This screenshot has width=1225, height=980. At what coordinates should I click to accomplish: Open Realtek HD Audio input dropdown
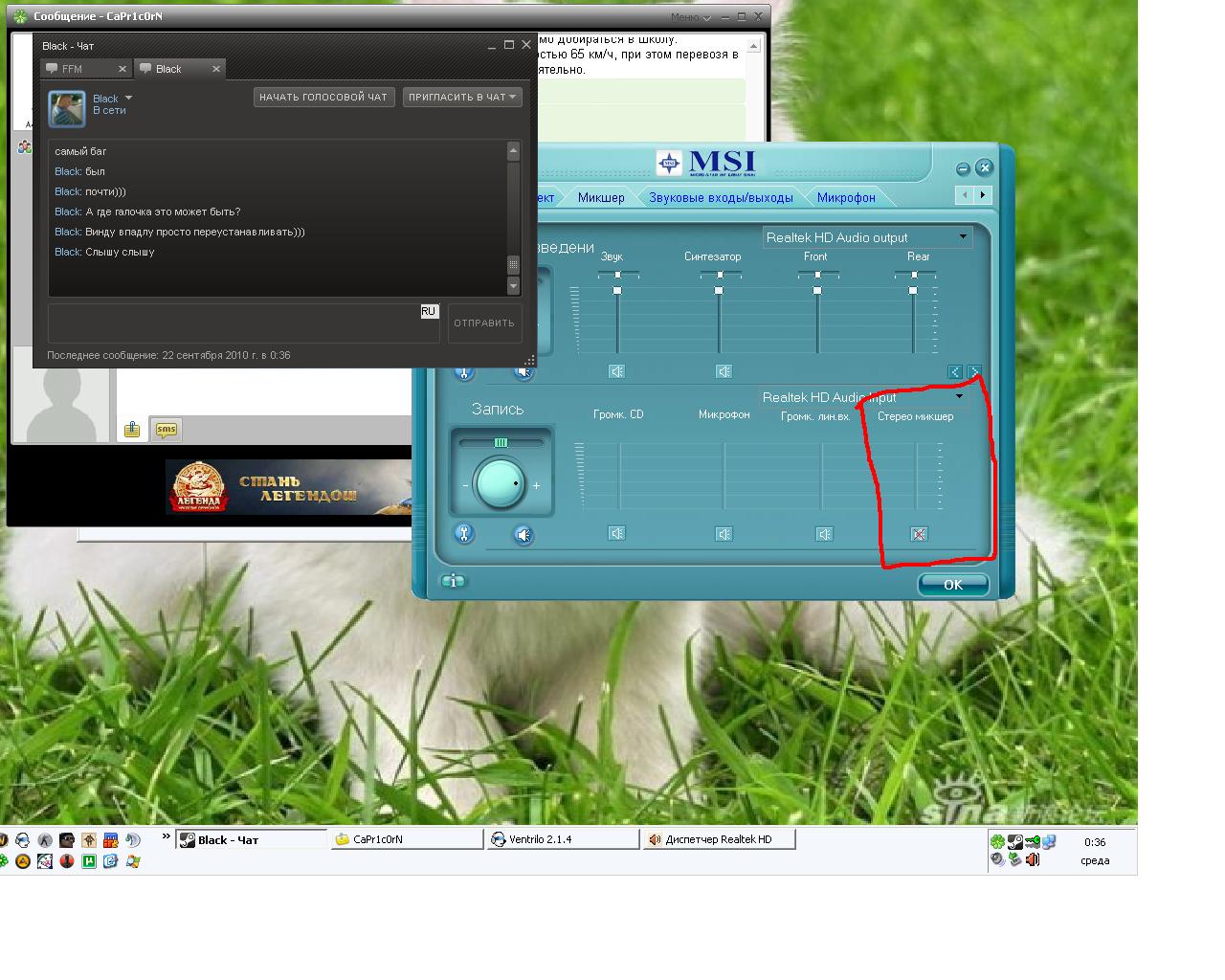[864, 397]
